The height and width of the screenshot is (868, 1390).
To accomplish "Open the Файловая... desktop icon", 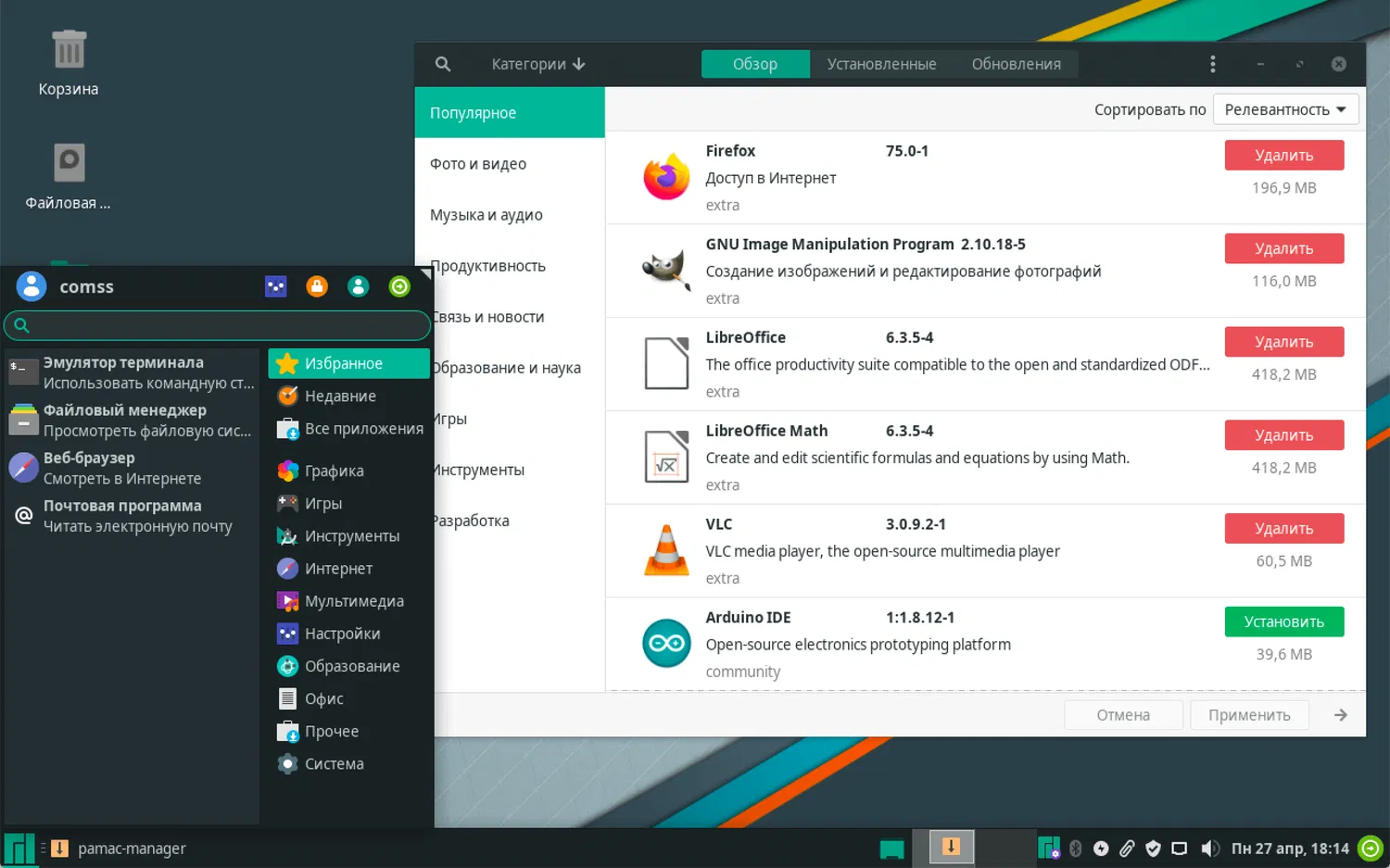I will click(x=69, y=176).
